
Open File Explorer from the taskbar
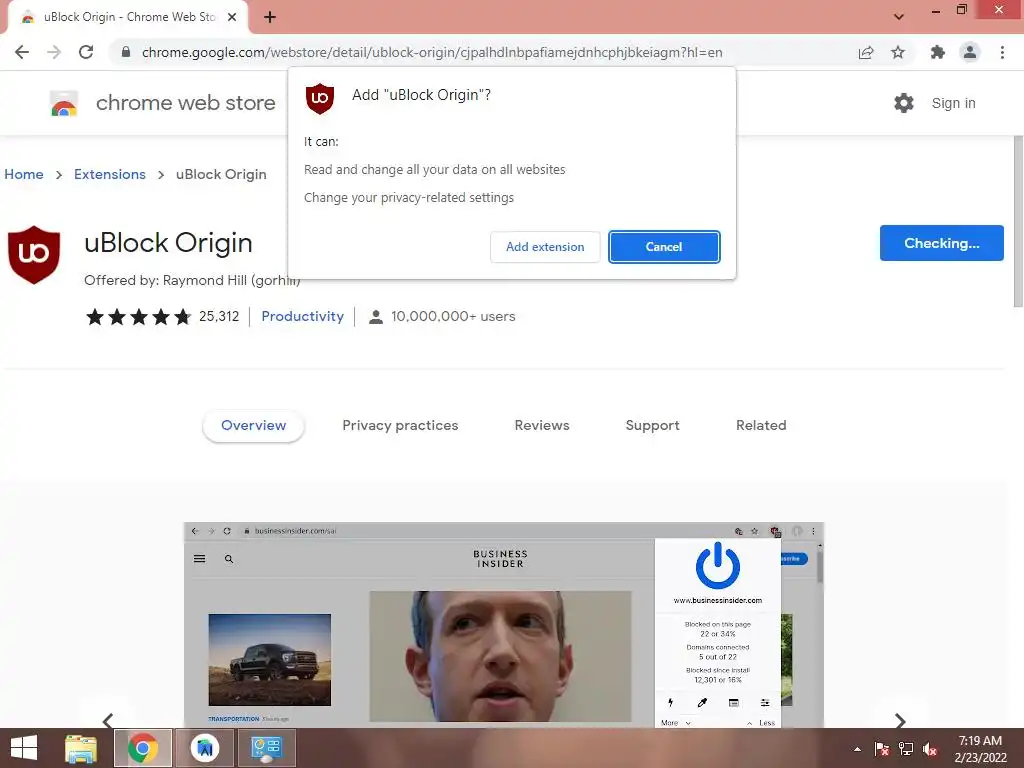tap(81, 748)
